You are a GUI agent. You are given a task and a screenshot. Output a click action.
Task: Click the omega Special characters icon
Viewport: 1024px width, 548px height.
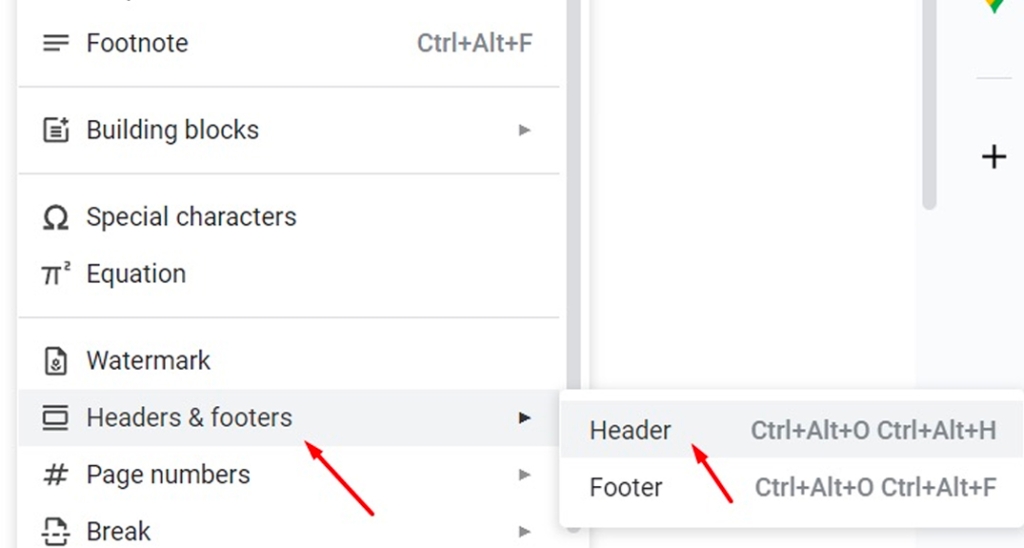tap(56, 217)
